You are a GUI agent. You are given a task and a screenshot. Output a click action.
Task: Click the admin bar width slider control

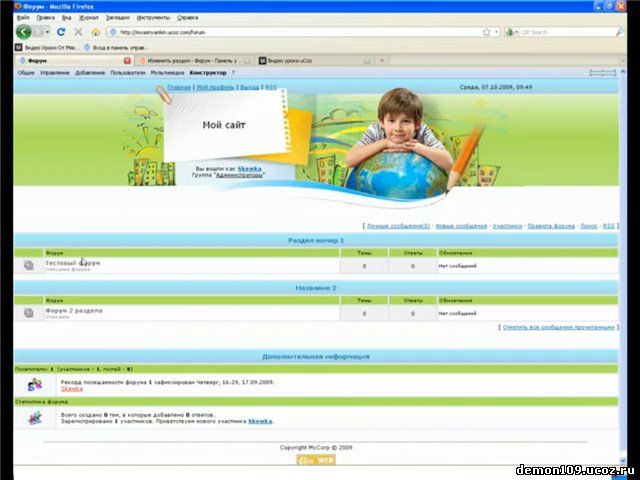602,73
